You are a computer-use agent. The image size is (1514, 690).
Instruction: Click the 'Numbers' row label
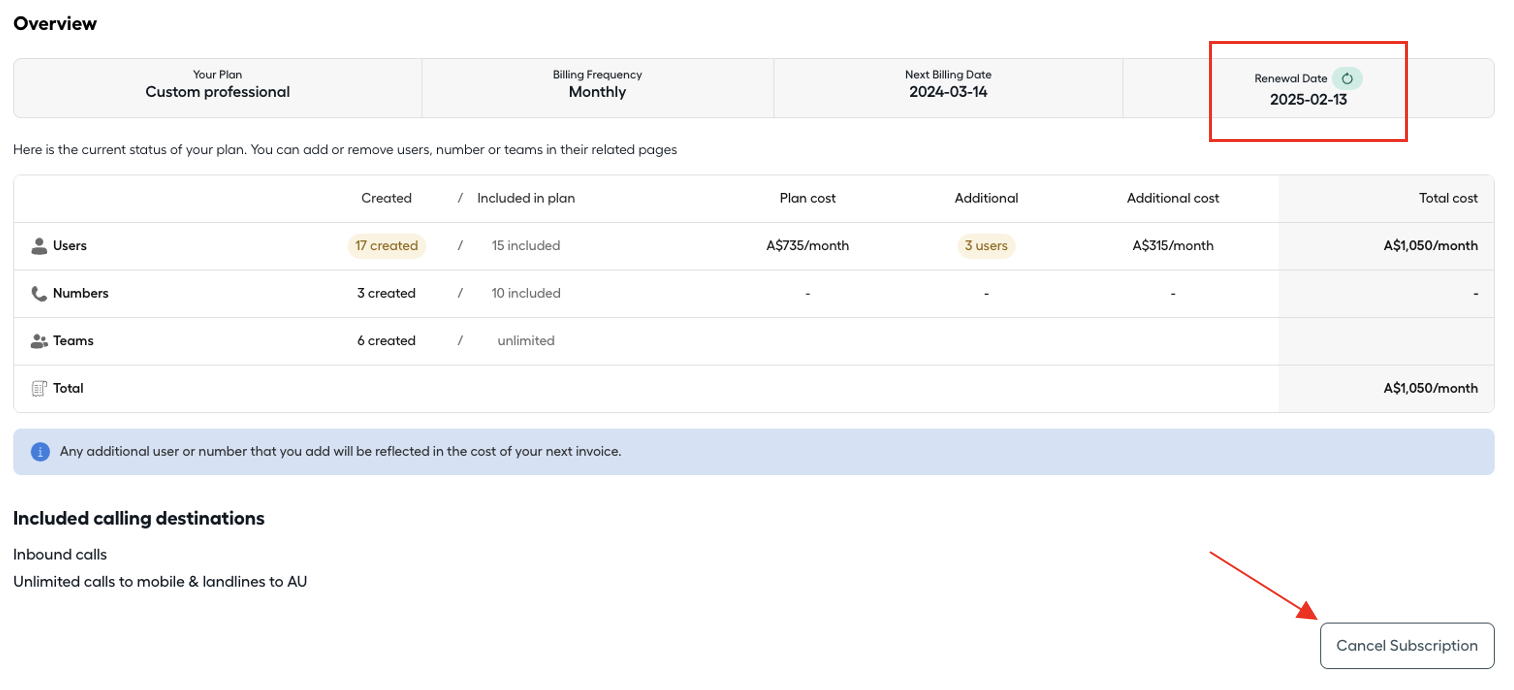81,293
